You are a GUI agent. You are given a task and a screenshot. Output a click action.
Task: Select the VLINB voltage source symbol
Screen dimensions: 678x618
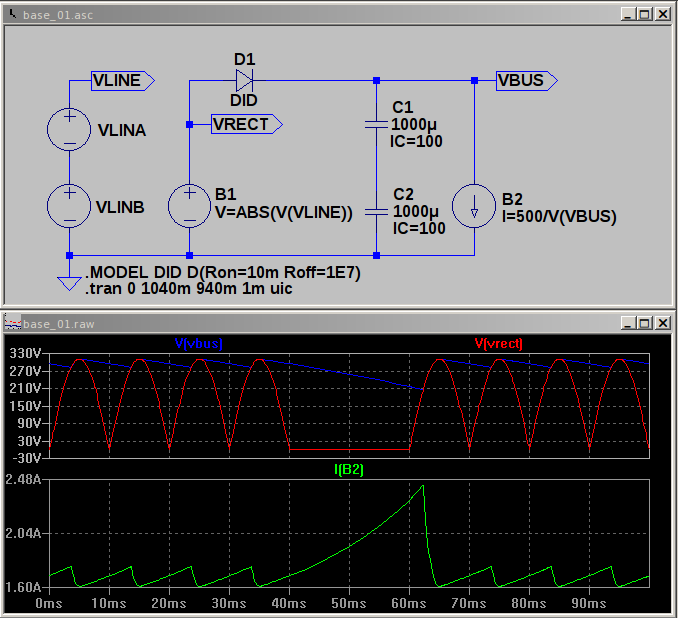pos(69,206)
